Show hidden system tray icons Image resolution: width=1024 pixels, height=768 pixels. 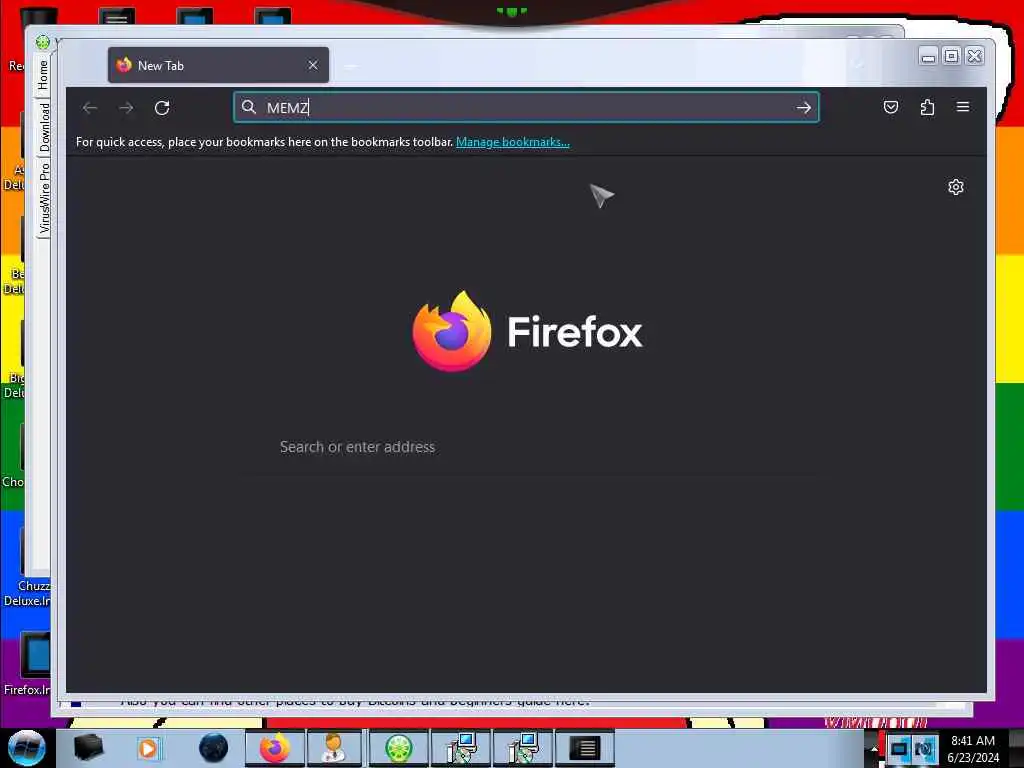pyautogui.click(x=873, y=749)
